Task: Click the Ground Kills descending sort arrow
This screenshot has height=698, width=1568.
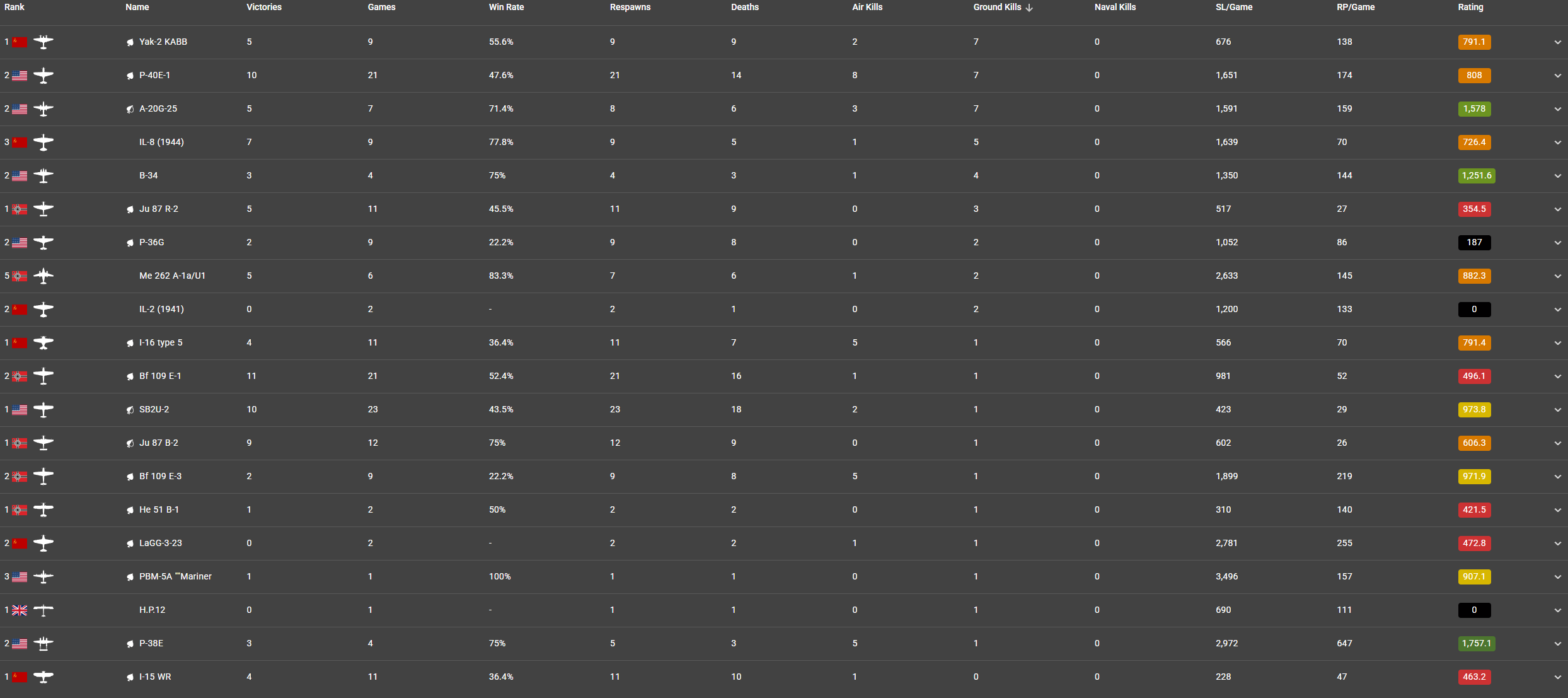Action: pos(1029,8)
